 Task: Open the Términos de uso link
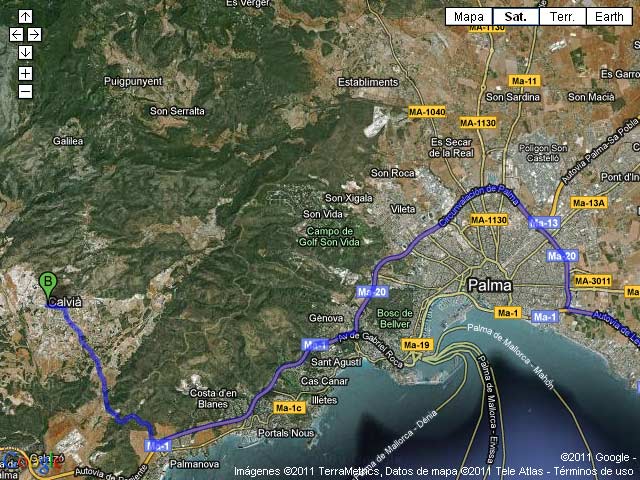click(x=596, y=471)
